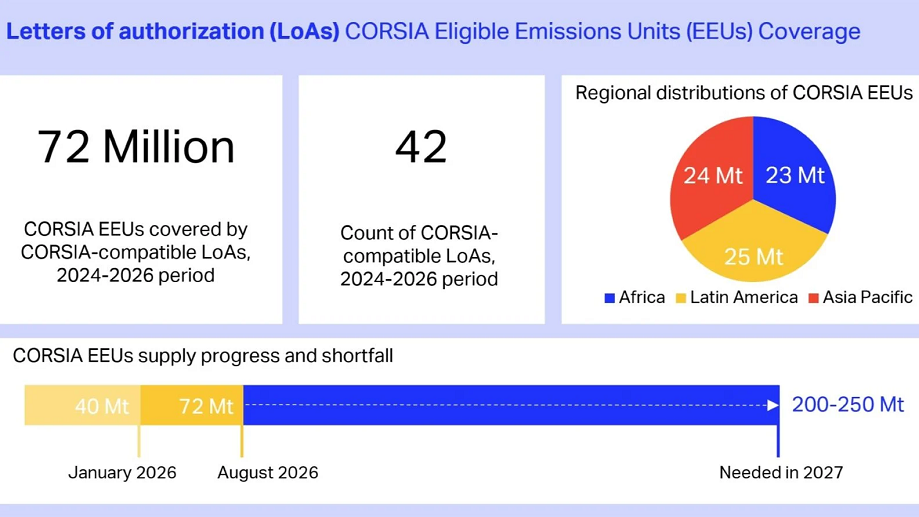Screen dimensions: 919x517
Task: Click the 'January 2026' marker label
Action: (122, 472)
